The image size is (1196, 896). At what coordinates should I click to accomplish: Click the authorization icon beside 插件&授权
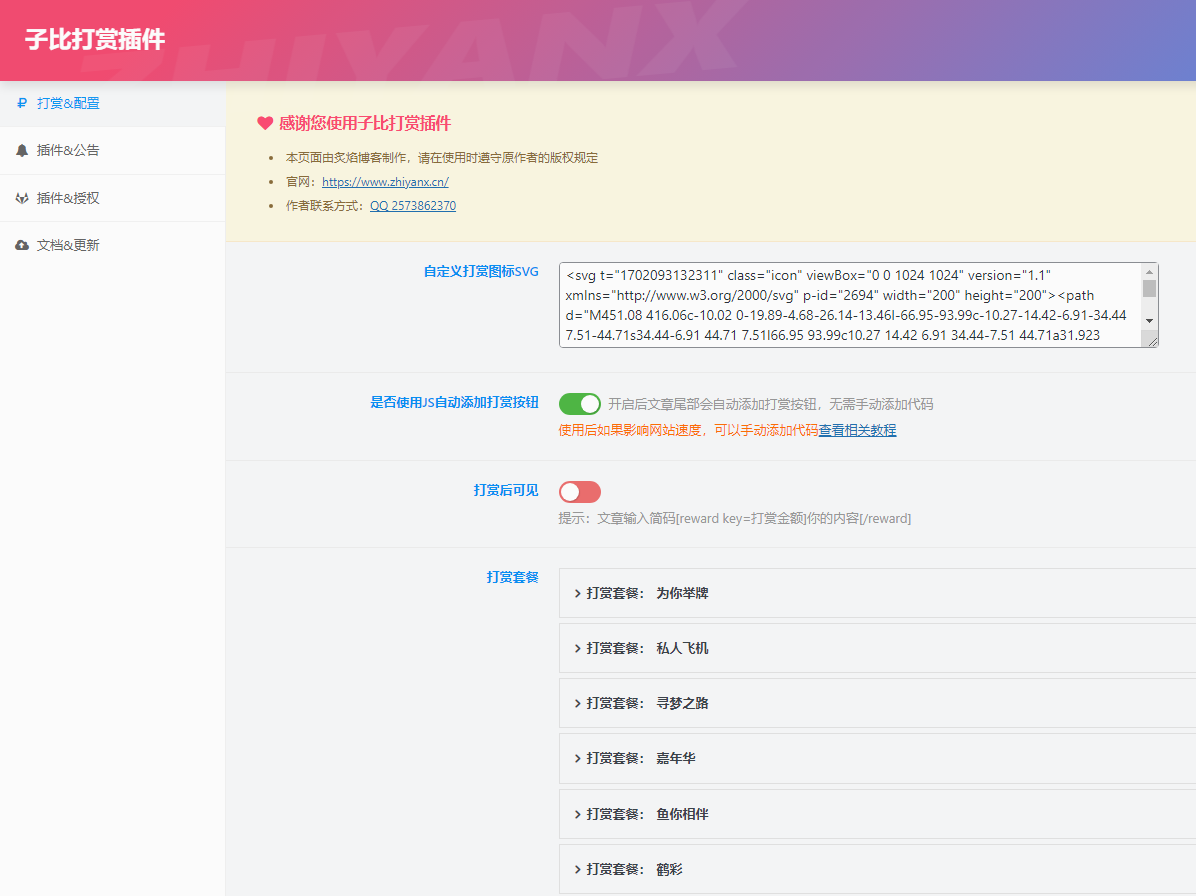coord(20,197)
